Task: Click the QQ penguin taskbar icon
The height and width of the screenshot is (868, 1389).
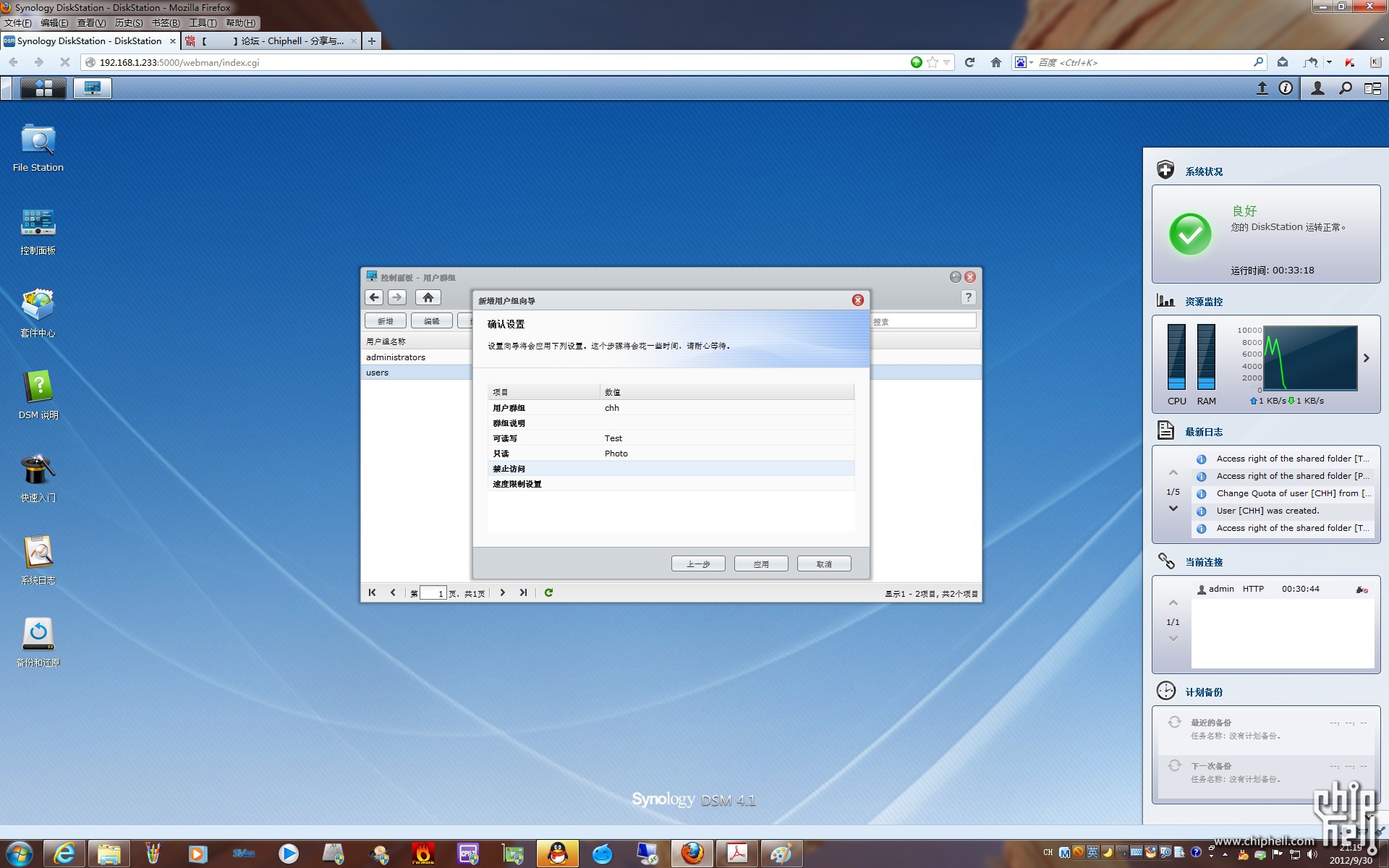Action: pyautogui.click(x=558, y=854)
